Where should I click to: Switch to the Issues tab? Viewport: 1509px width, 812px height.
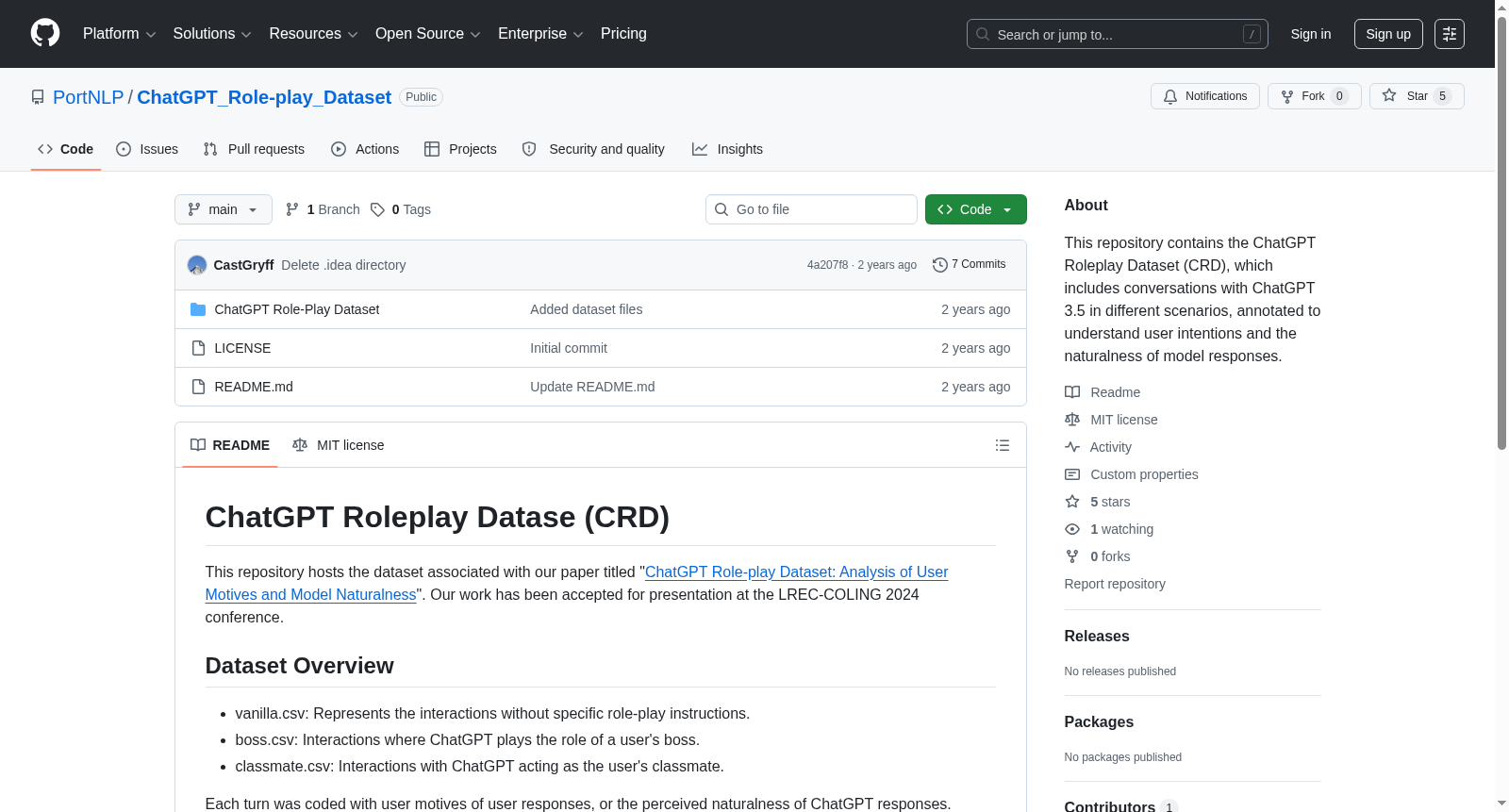(x=147, y=149)
